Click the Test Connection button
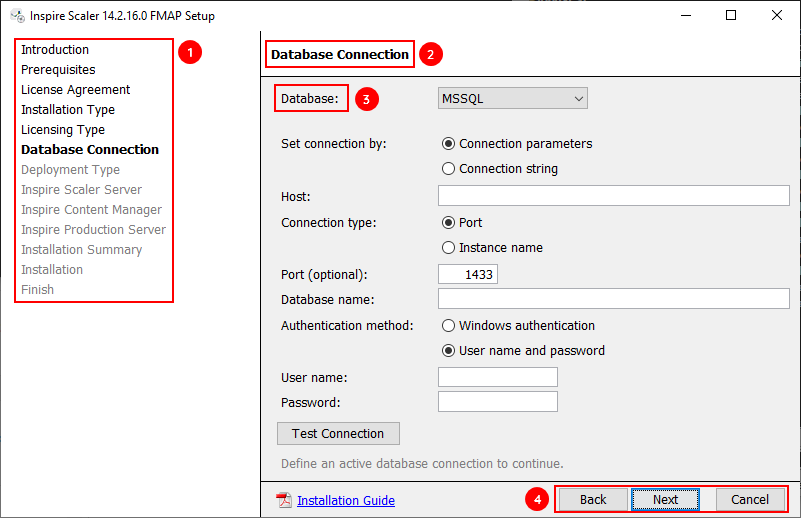Viewport: 801px width, 518px height. click(x=338, y=434)
